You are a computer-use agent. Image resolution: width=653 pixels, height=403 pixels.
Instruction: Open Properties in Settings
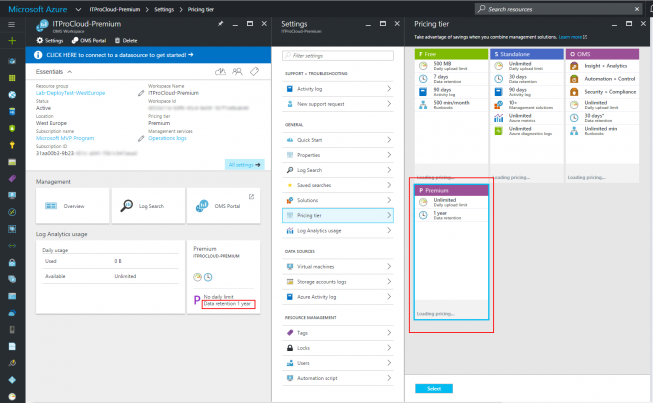(338, 155)
